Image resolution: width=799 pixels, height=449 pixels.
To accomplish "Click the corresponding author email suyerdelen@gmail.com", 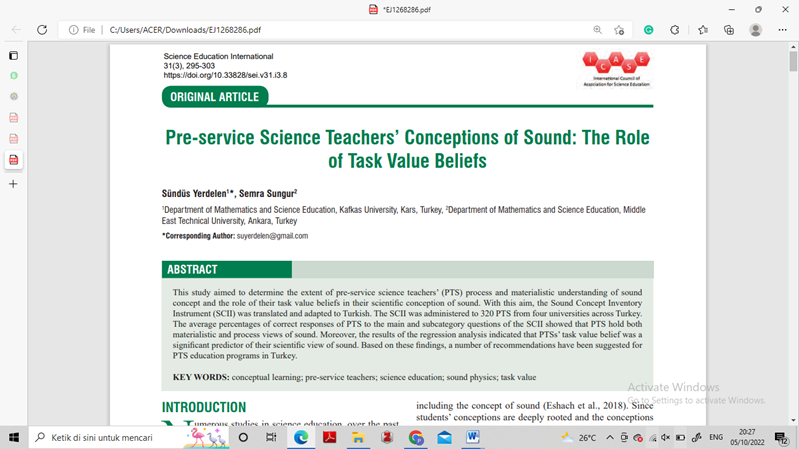I will click(272, 236).
